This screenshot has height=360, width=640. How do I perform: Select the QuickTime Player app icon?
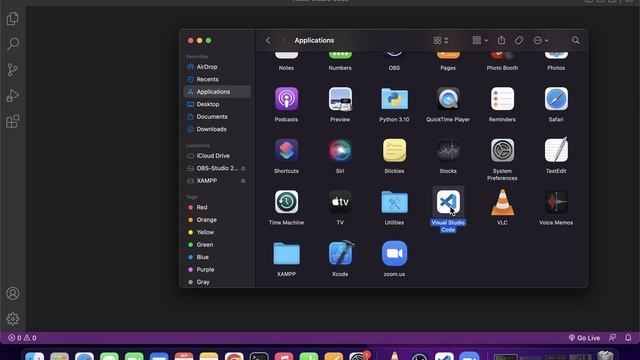point(448,99)
